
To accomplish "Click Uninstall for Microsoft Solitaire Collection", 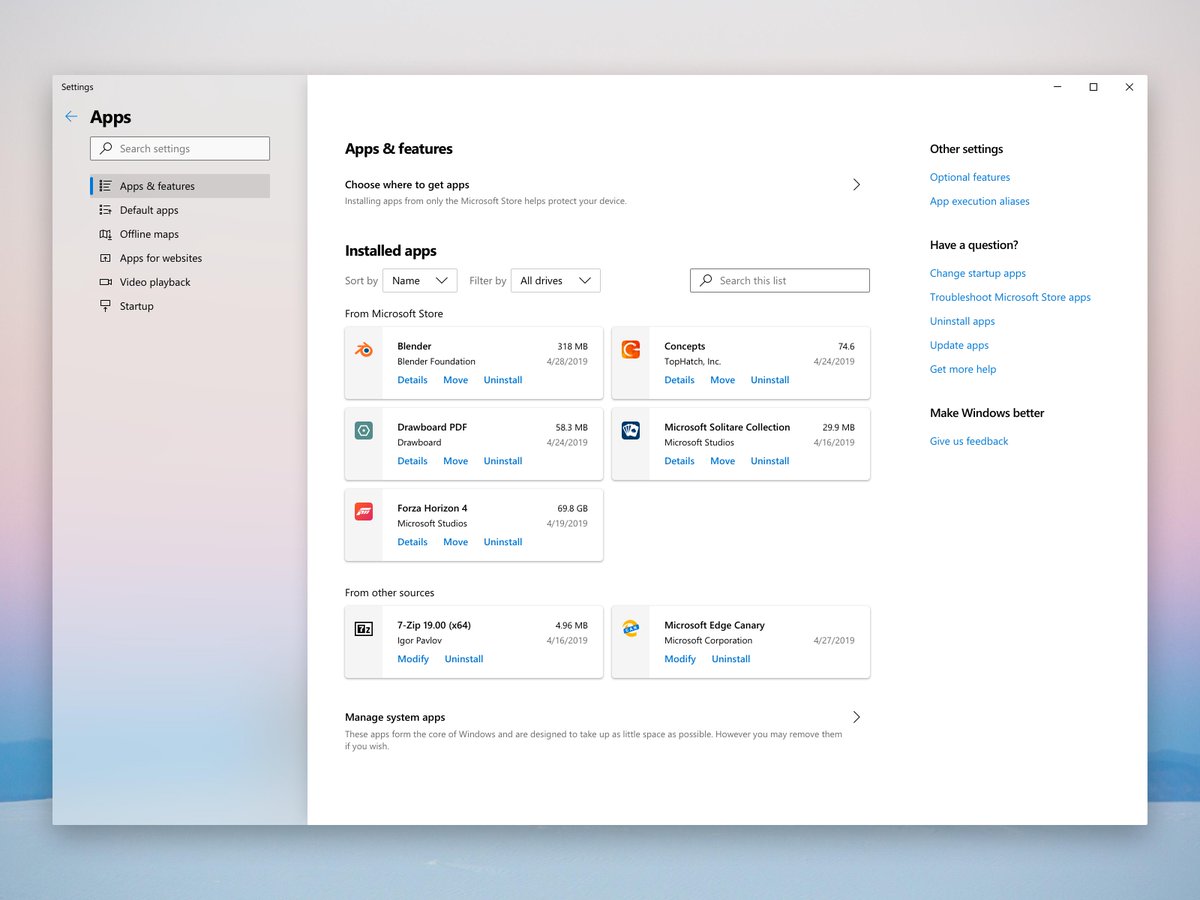I will 770,461.
